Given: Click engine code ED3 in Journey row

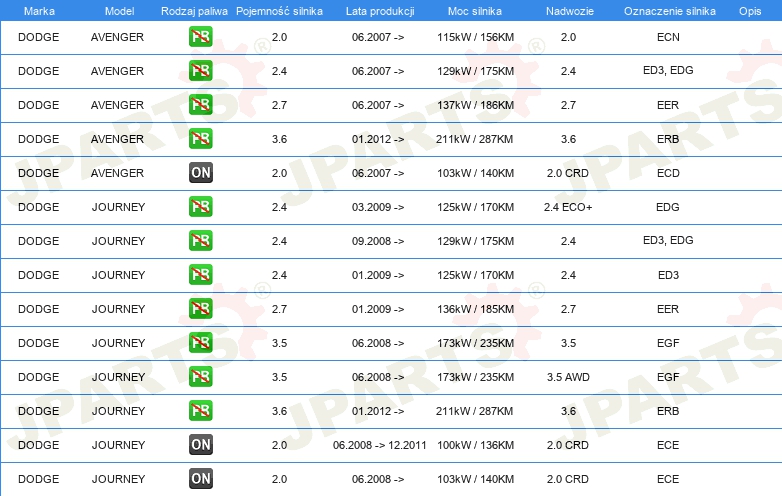Looking at the screenshot, I should (x=668, y=275).
